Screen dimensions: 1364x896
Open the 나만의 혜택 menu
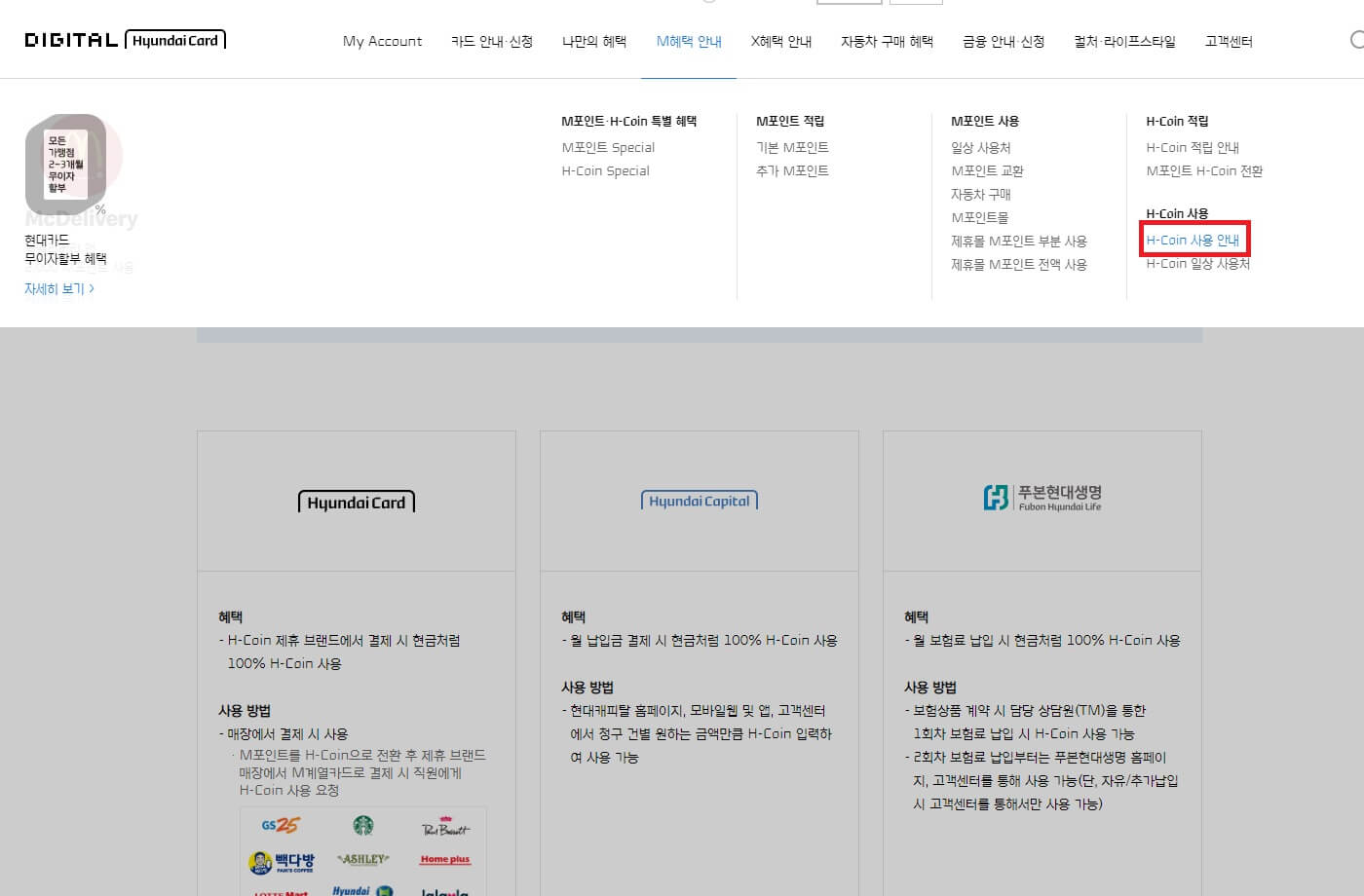[594, 41]
